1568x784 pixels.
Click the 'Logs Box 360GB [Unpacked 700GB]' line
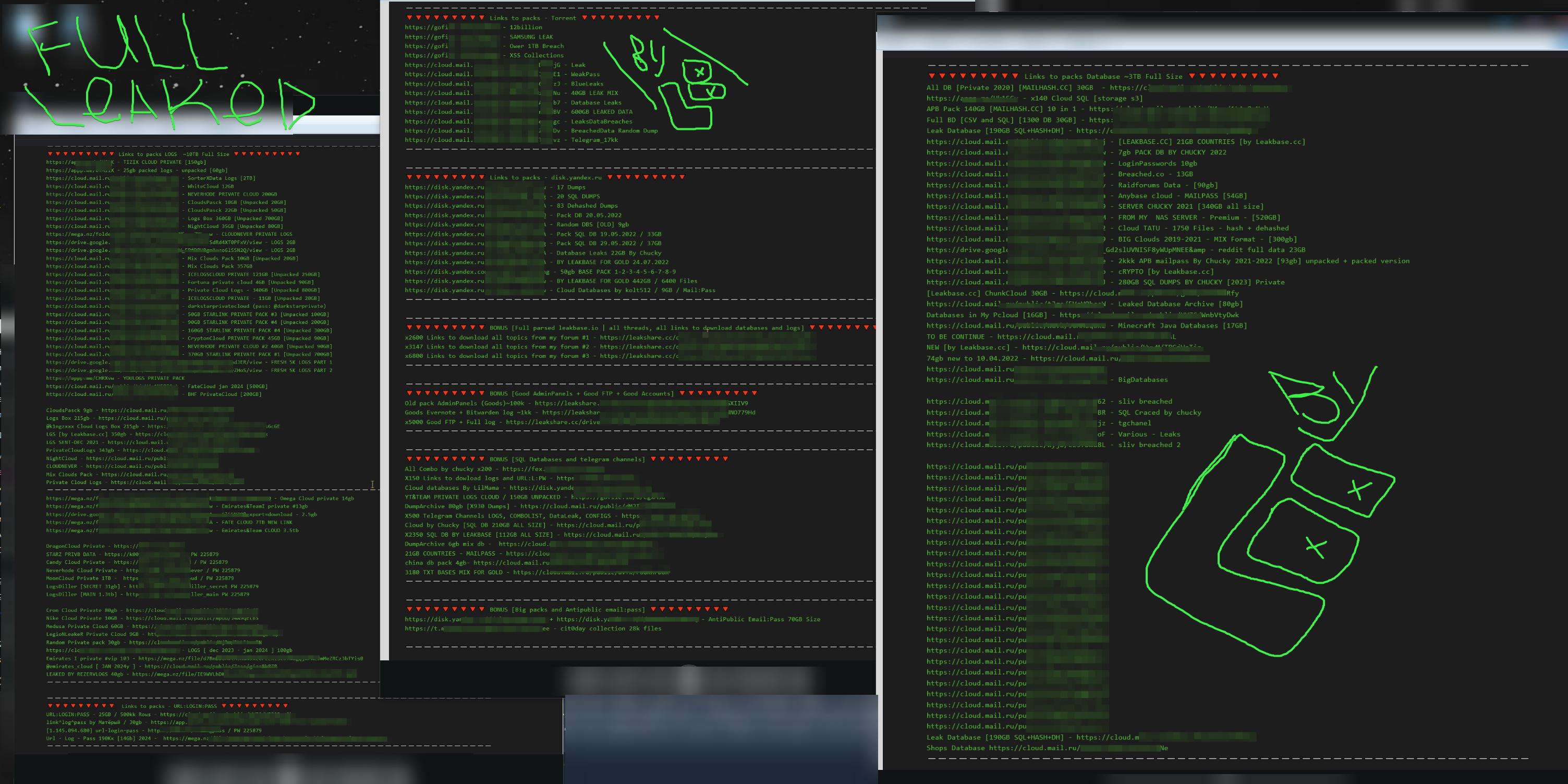click(164, 218)
